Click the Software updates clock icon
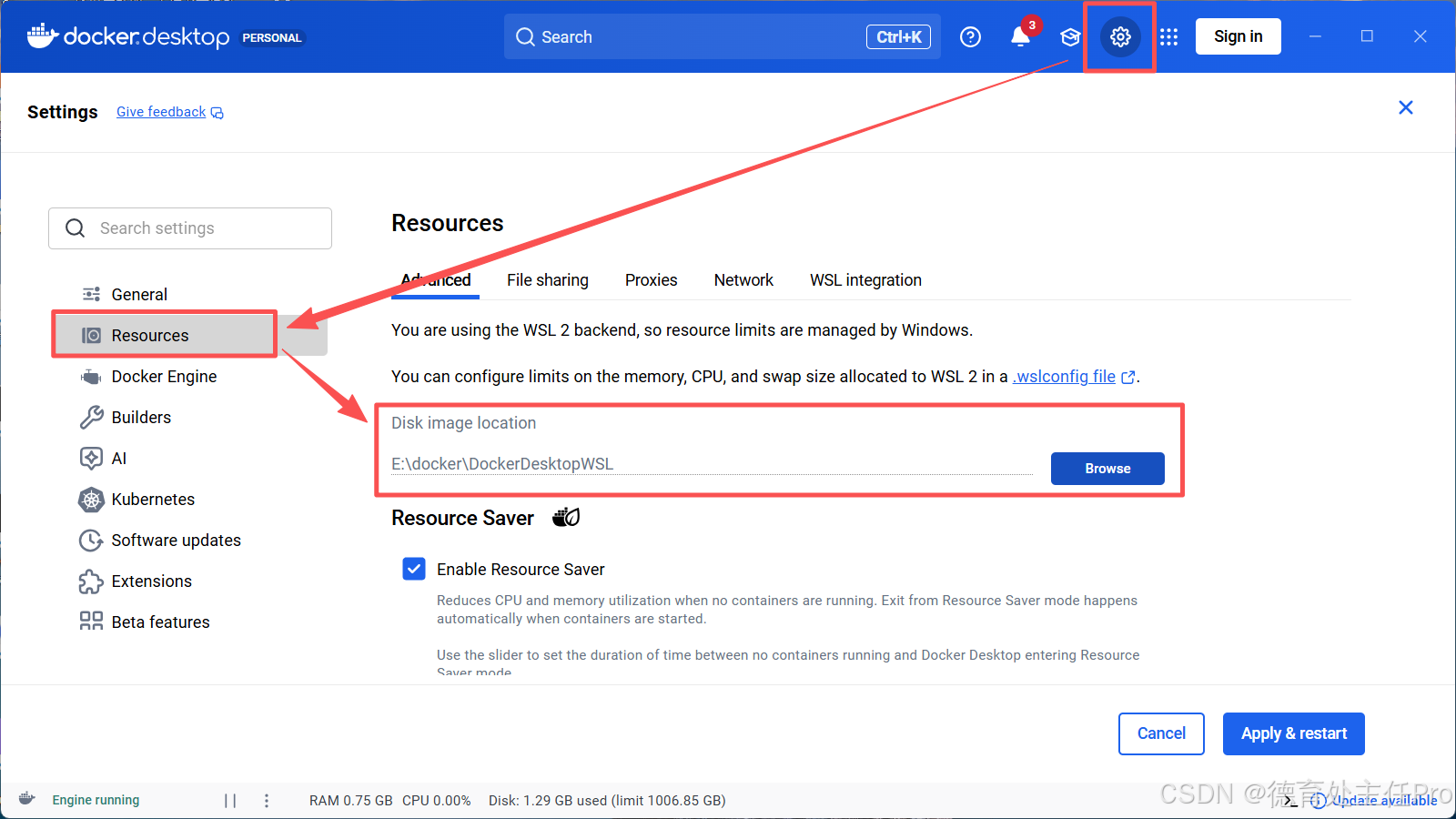The image size is (1456, 819). coord(91,540)
